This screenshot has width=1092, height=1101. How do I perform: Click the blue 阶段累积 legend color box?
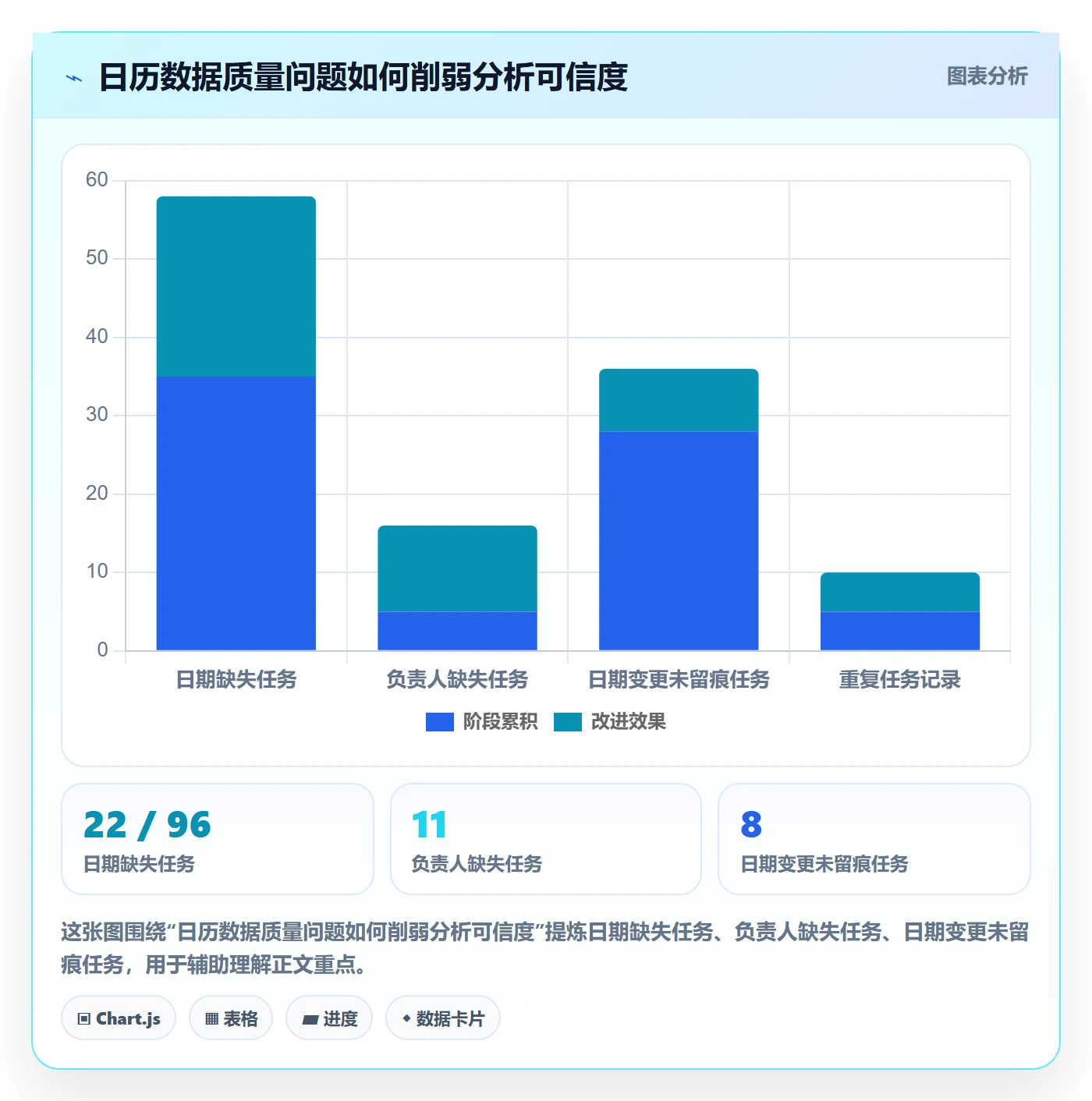tap(439, 722)
